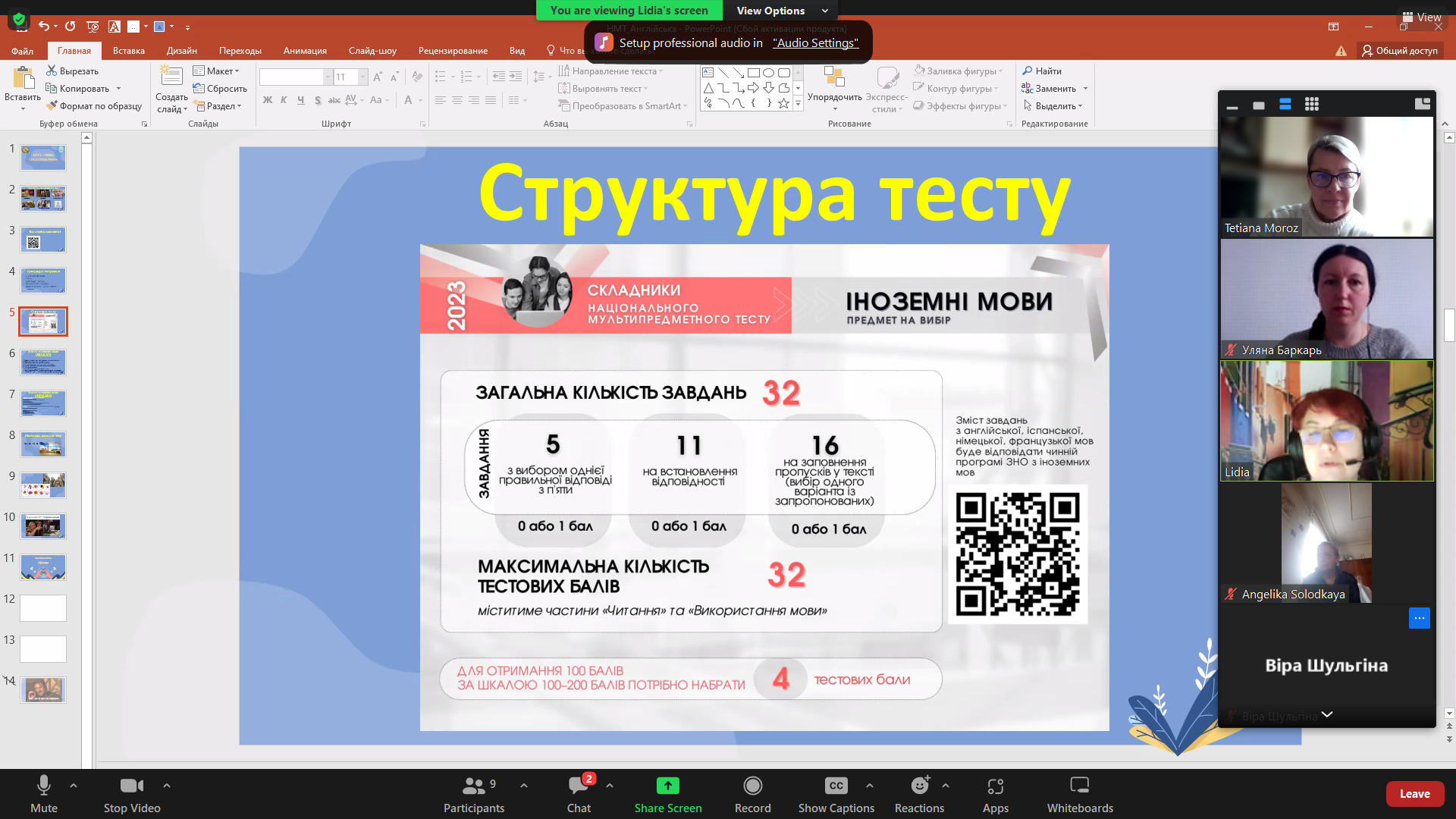
Task: Toggle text Shadow (S) formatting
Action: [318, 99]
